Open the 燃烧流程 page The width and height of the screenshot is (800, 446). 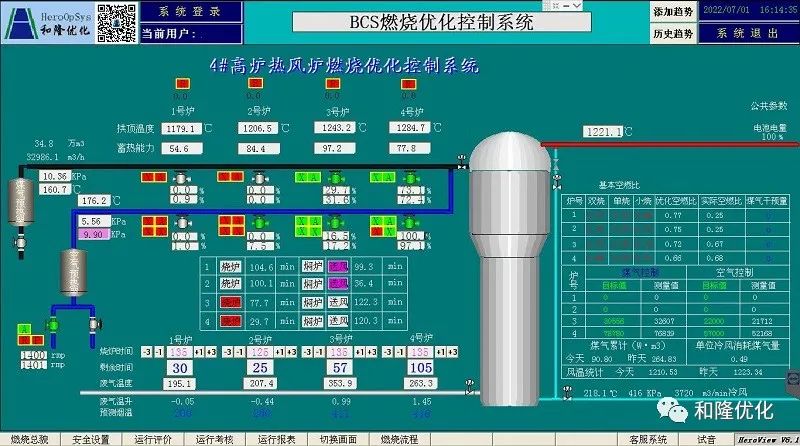[x=399, y=439]
